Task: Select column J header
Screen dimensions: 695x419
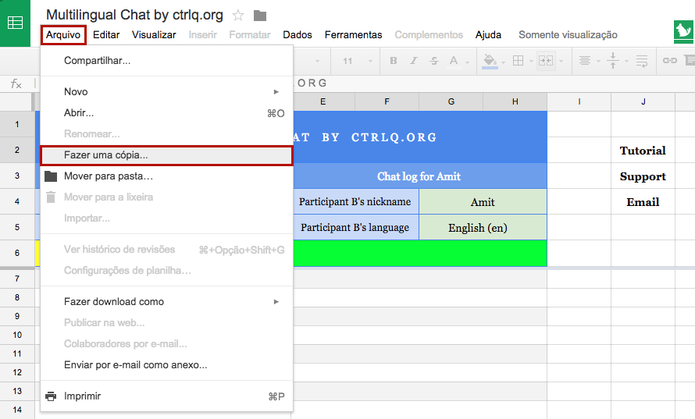Action: pyautogui.click(x=643, y=102)
